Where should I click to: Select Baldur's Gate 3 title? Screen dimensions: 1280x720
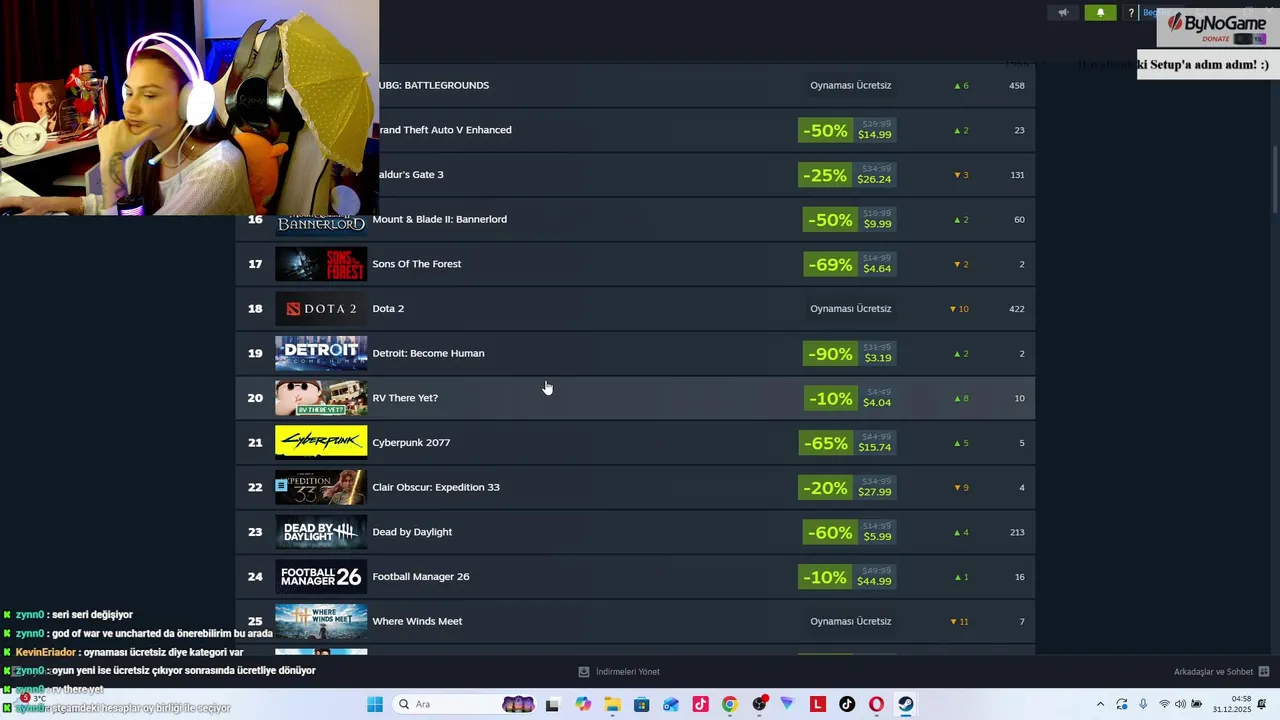pyautogui.click(x=411, y=174)
